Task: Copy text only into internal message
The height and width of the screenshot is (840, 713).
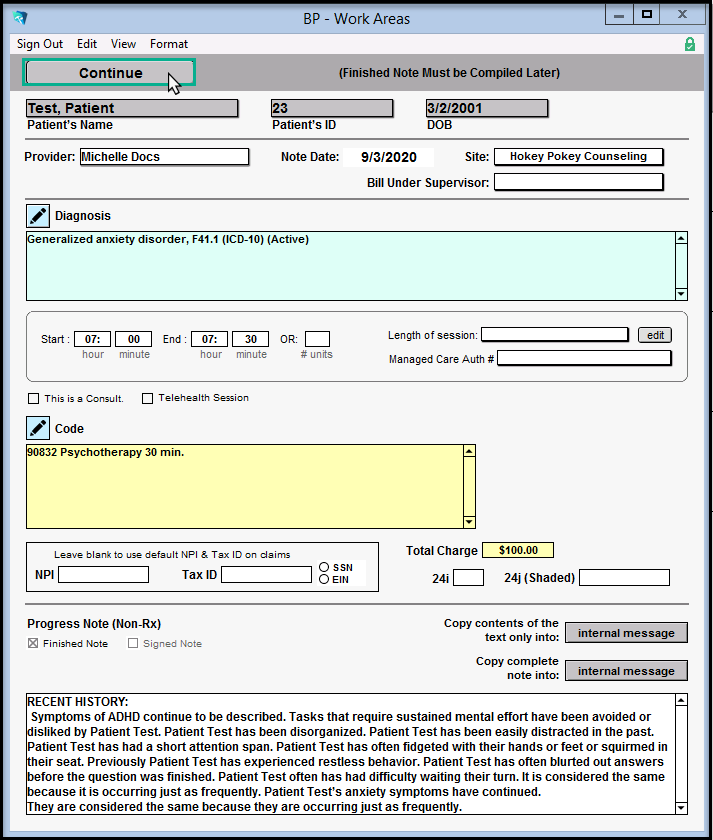Action: (626, 633)
